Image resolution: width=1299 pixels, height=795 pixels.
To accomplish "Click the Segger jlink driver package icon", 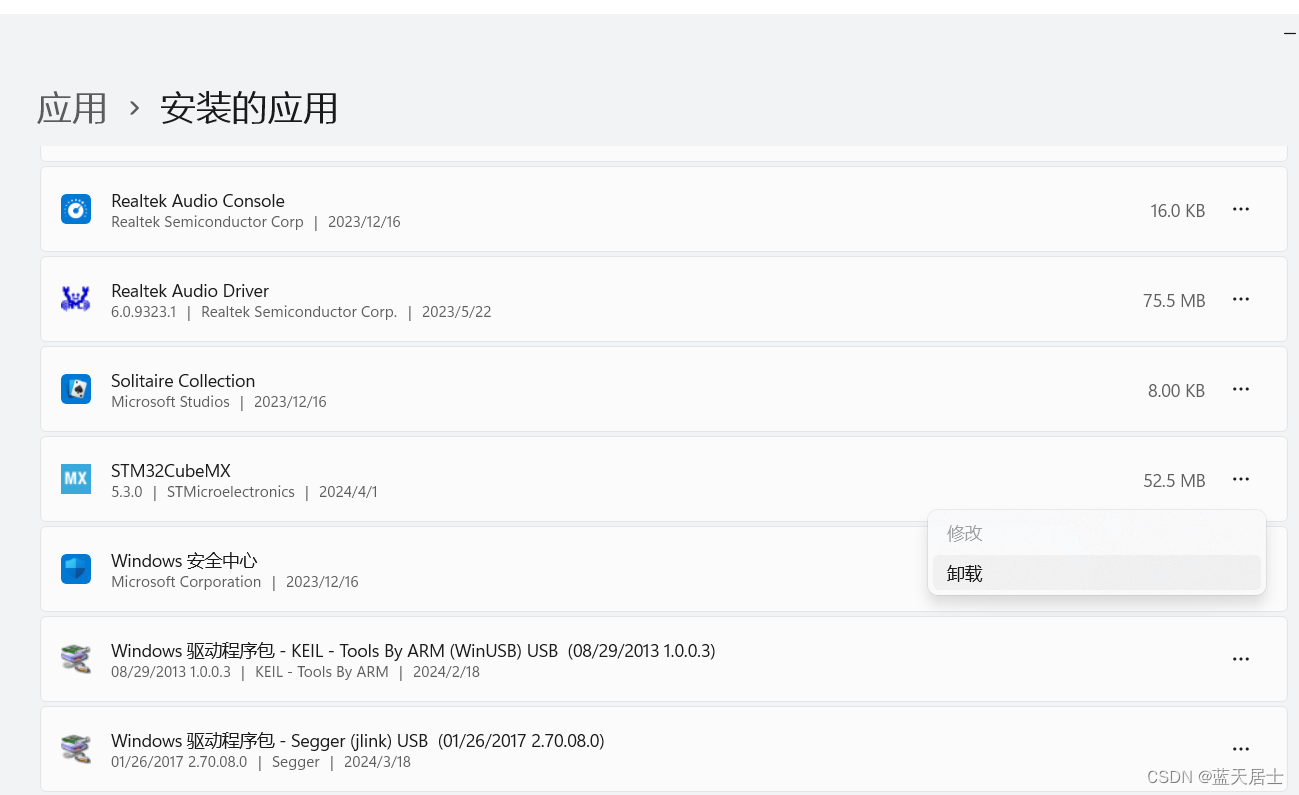I will [x=76, y=749].
